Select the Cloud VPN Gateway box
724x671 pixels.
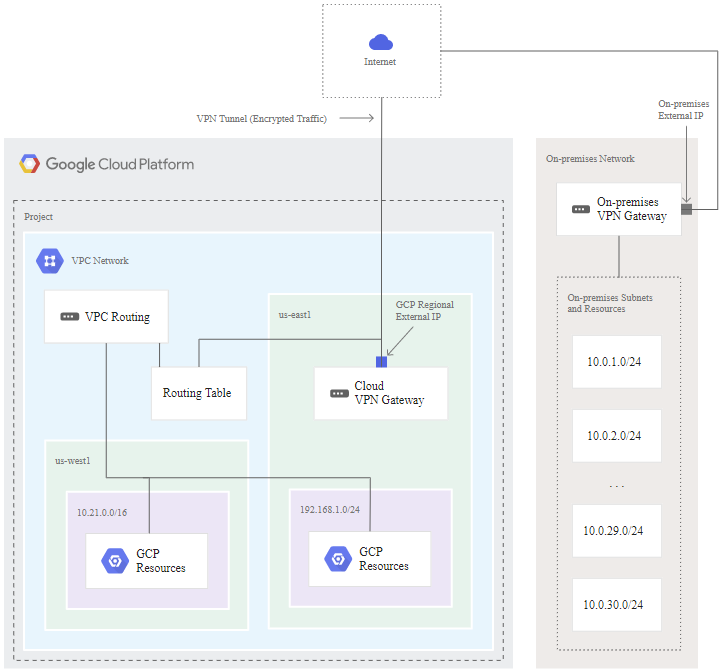coord(381,393)
